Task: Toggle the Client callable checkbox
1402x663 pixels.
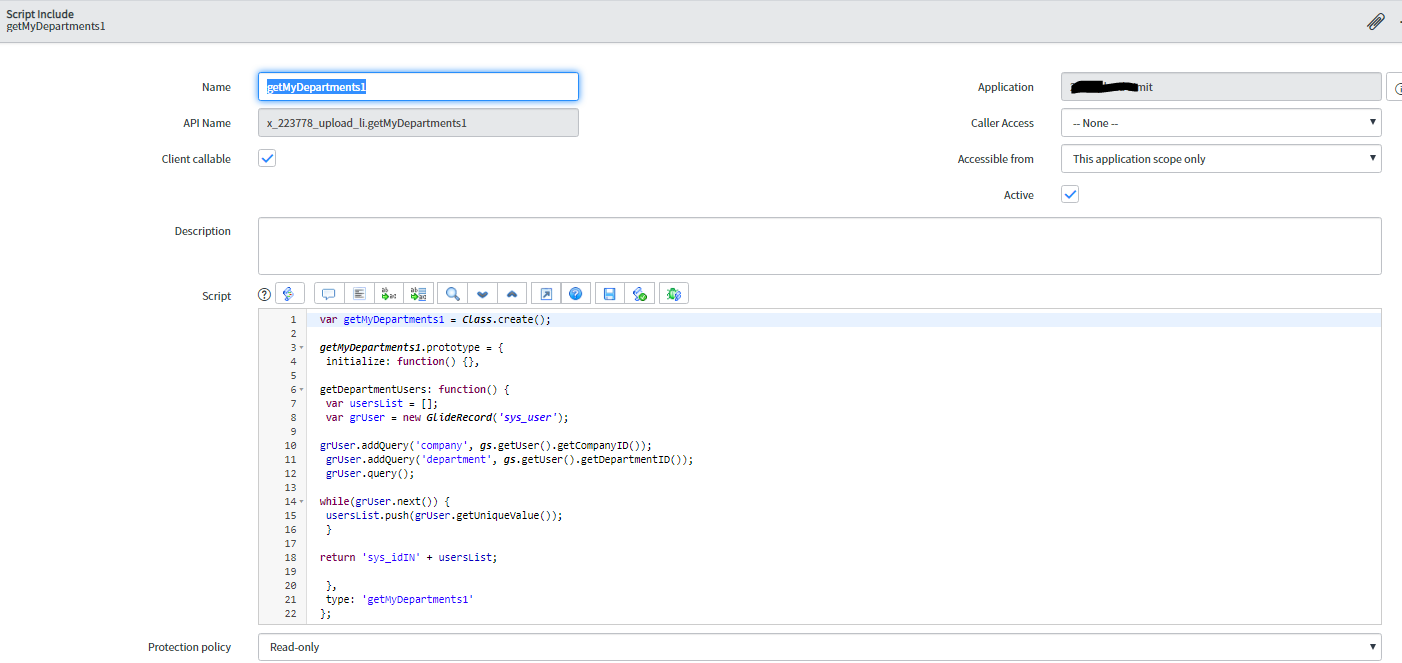Action: [266, 158]
